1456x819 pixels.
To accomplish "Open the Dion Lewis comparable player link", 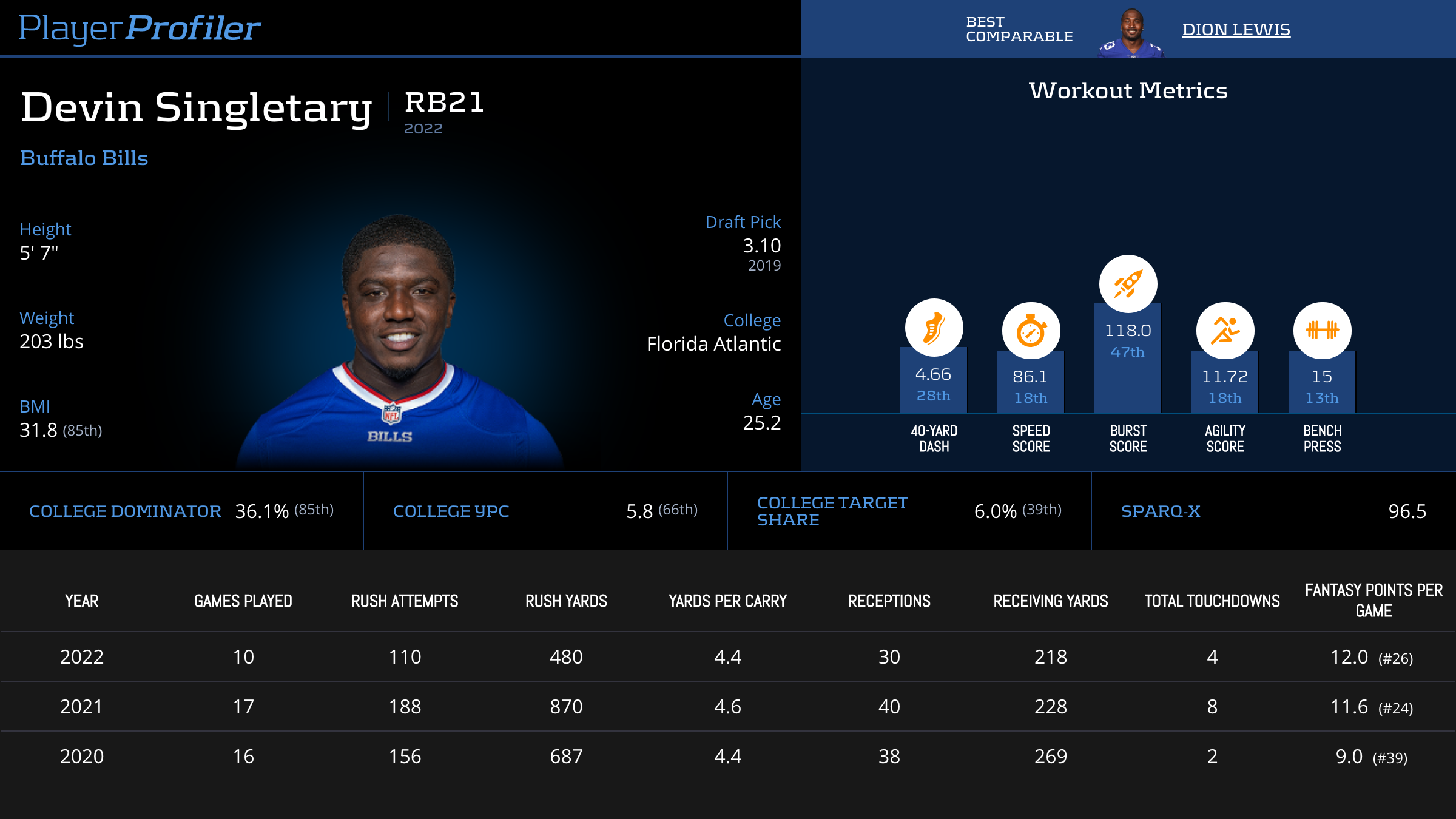I will point(1236,30).
